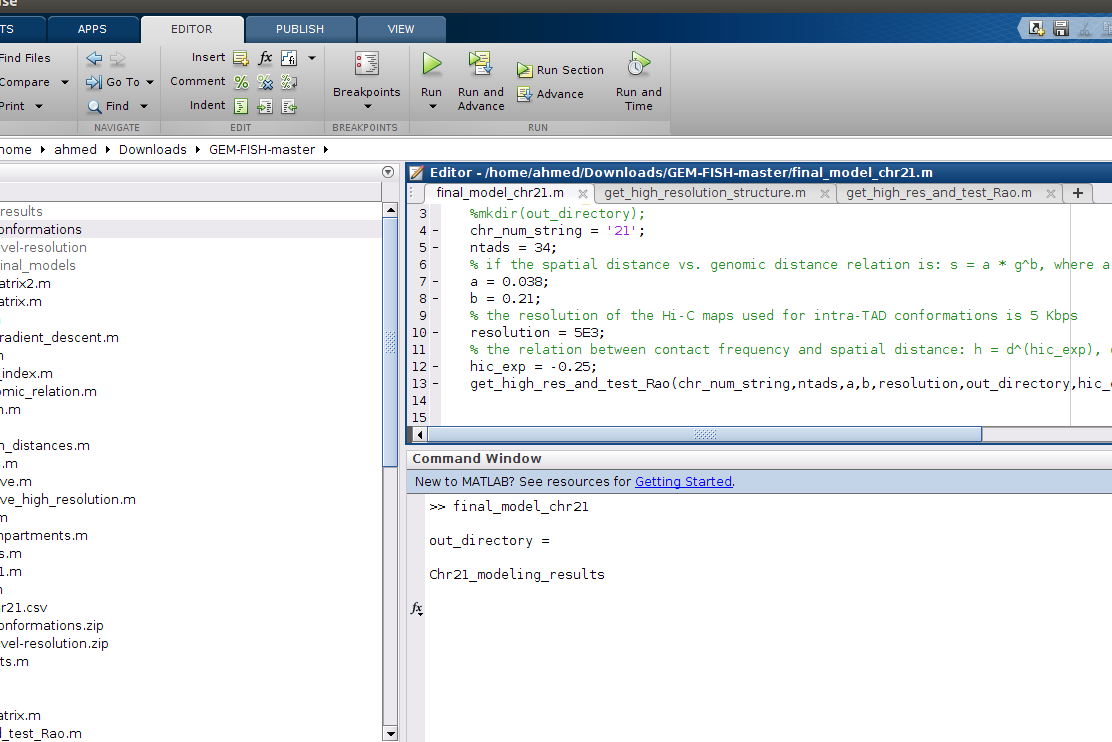Open the Run dropdown arrow
Viewport: 1112px width, 742px height.
(432, 107)
